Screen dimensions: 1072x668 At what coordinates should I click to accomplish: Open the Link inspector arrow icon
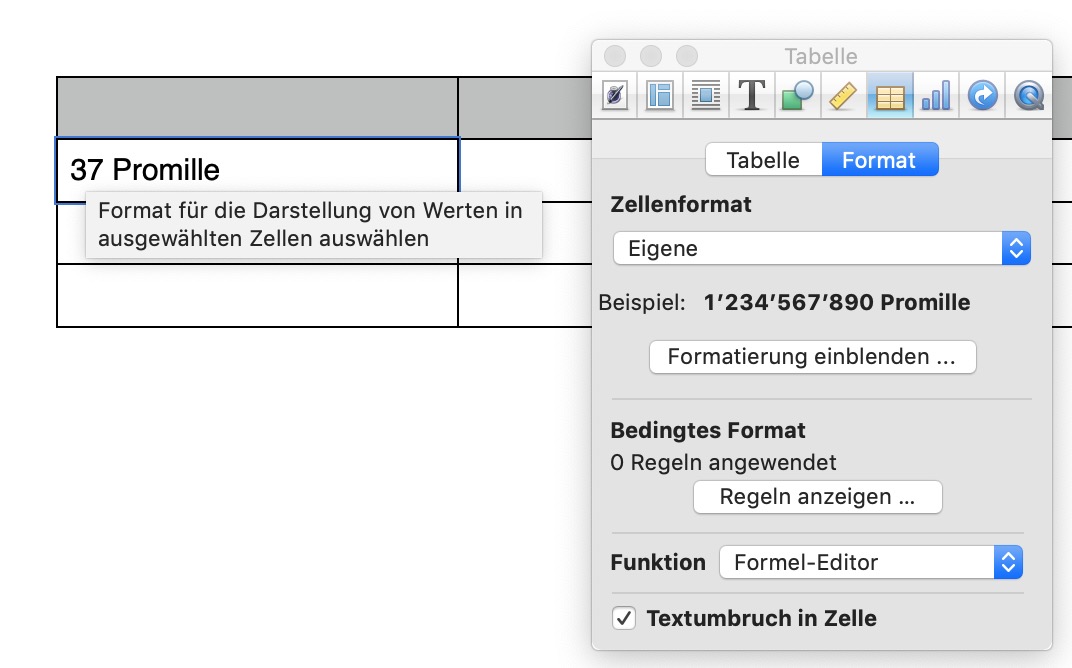982,96
